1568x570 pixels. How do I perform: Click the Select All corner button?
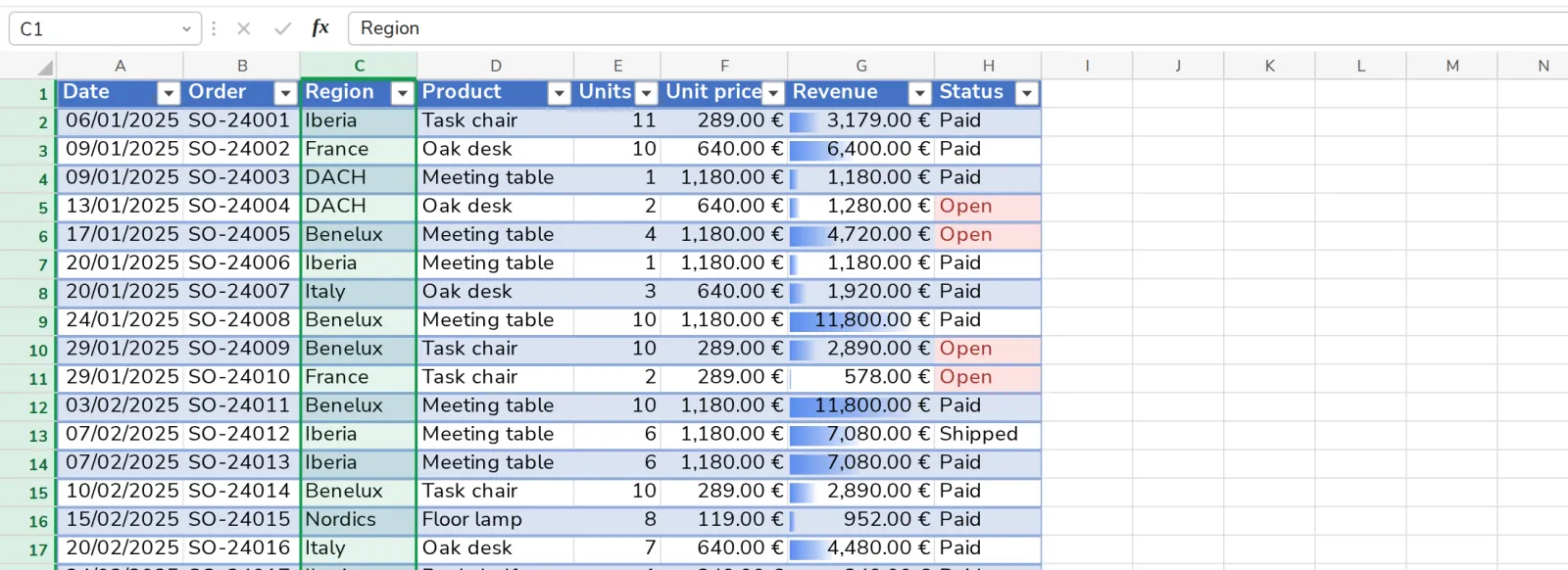point(44,67)
